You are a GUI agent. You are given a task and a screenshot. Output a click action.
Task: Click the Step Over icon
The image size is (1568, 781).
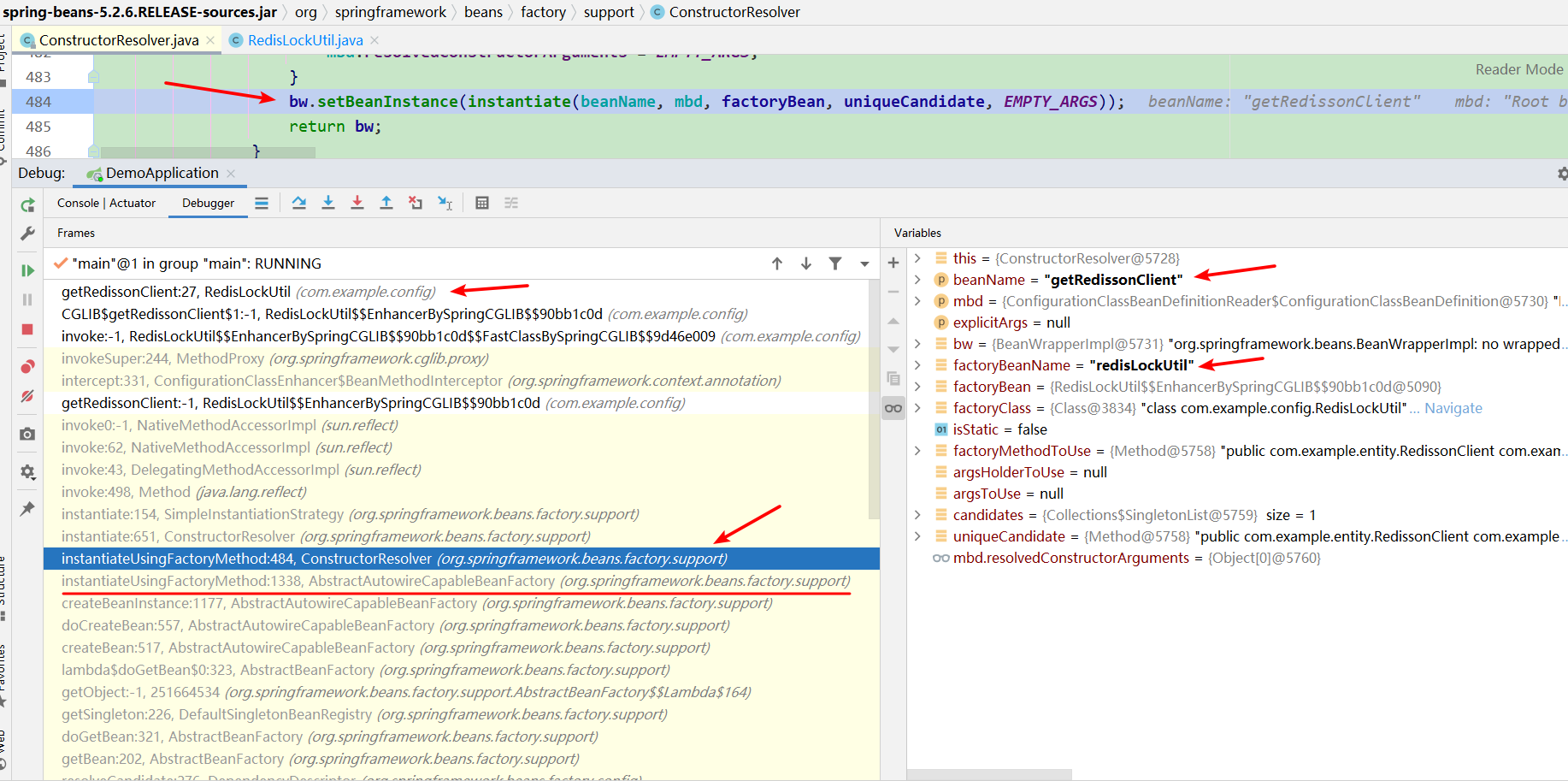click(299, 203)
